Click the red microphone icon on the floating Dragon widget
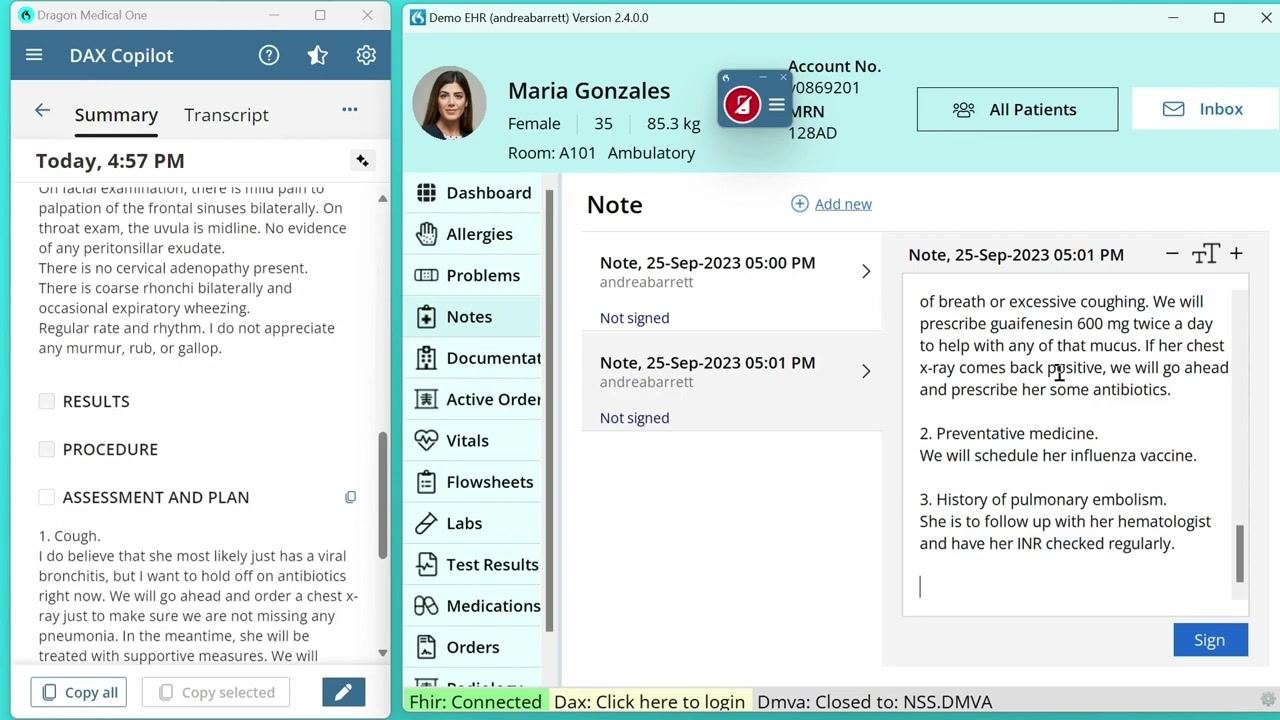The image size is (1280, 720). point(742,105)
